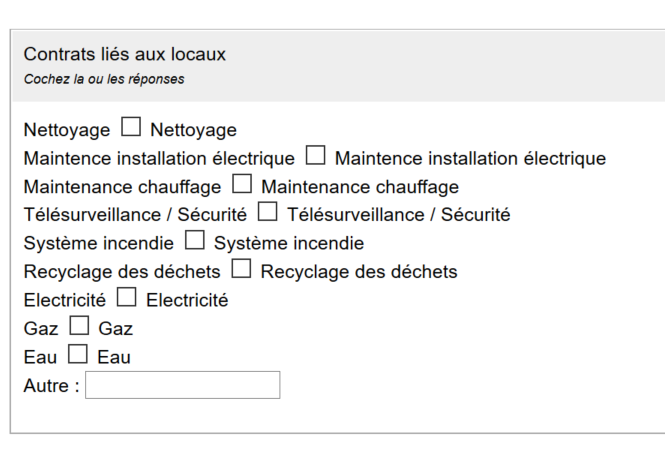Image resolution: width=665 pixels, height=450 pixels.
Task: Toggle the Système incendie checkbox
Action: click(195, 240)
